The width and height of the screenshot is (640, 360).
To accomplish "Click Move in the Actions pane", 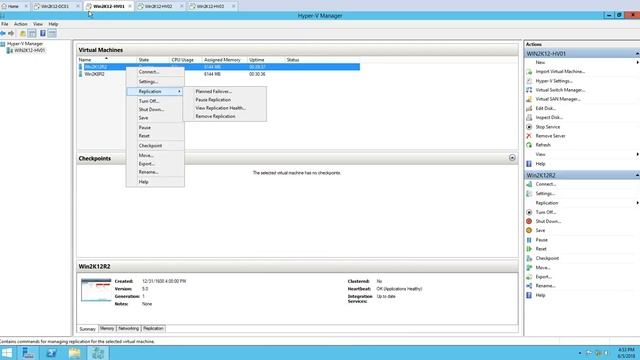I will (542, 268).
